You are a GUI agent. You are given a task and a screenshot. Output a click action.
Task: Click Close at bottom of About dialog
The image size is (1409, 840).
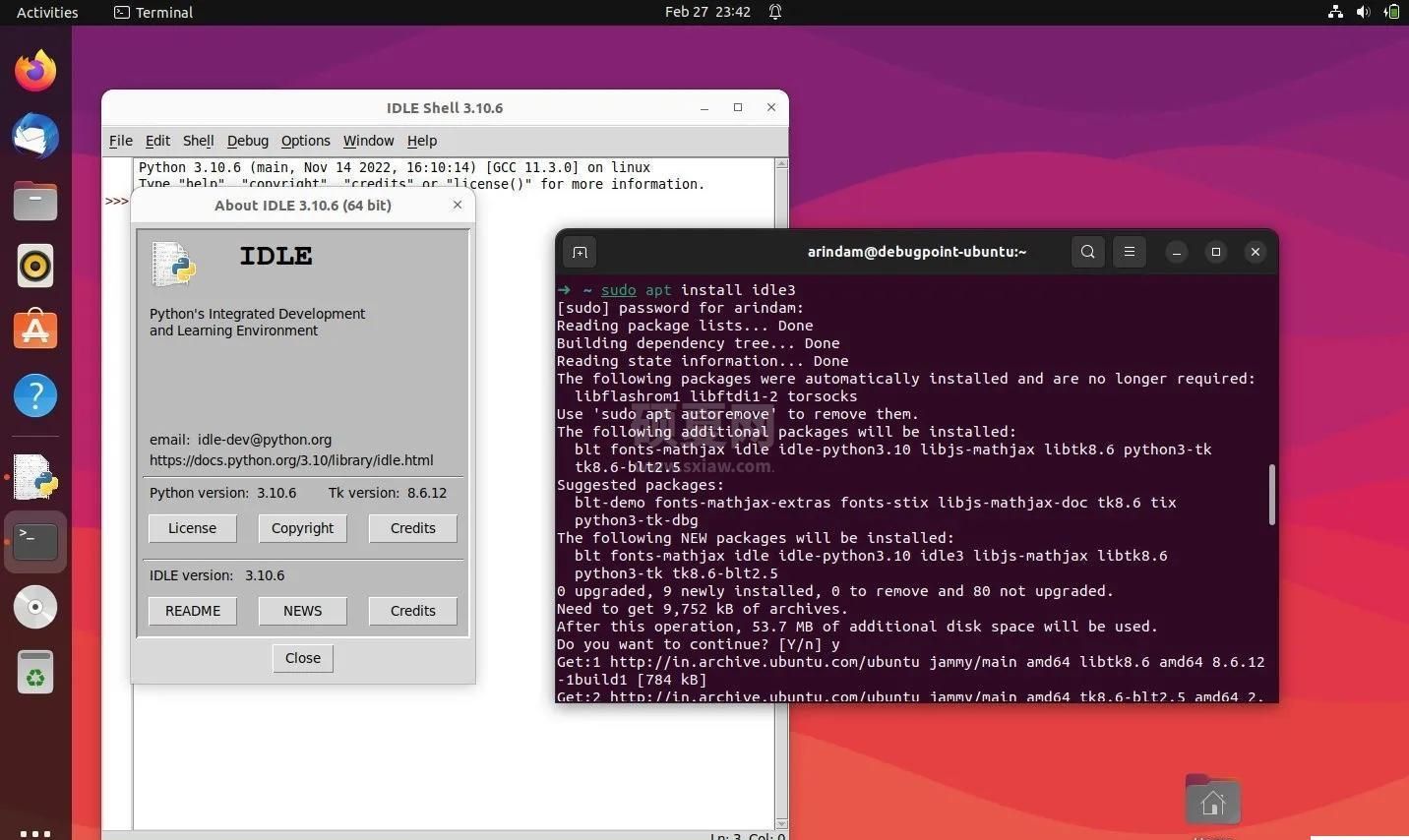click(302, 658)
